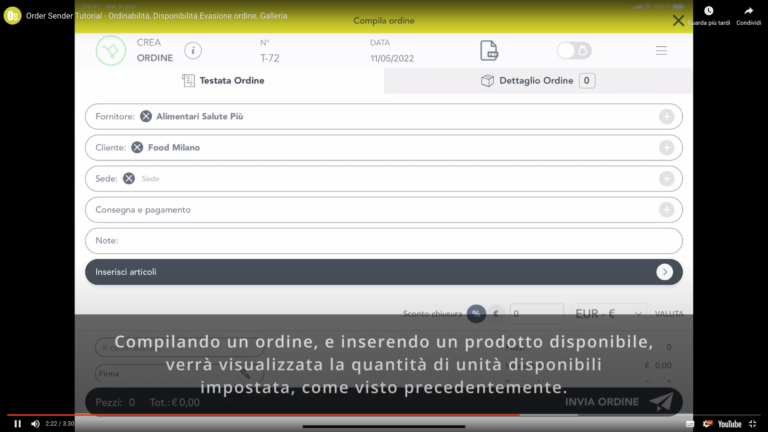Click the order date 11/05/2022
This screenshot has width=768, height=432.
[x=392, y=58]
